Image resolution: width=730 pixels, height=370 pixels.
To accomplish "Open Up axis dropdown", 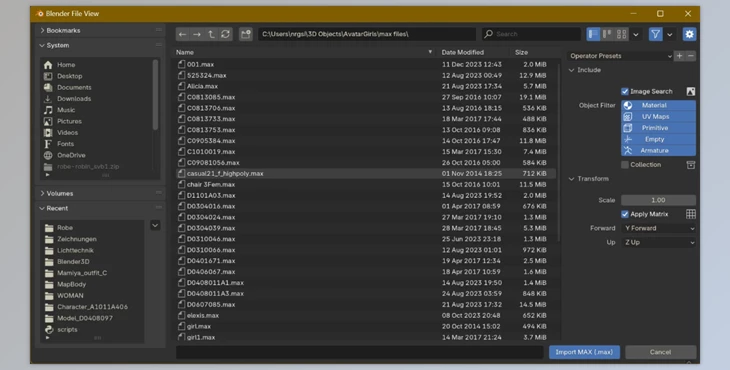I will 658,242.
